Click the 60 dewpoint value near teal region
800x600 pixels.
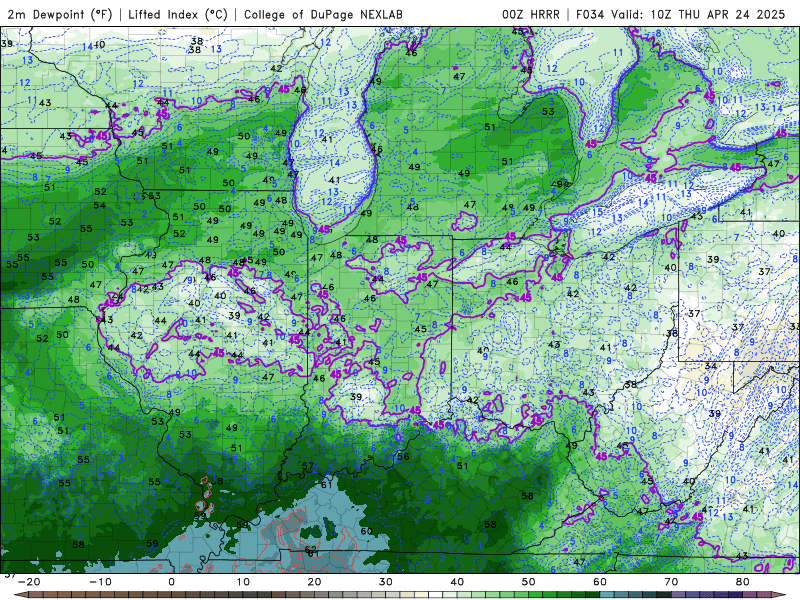tap(366, 531)
